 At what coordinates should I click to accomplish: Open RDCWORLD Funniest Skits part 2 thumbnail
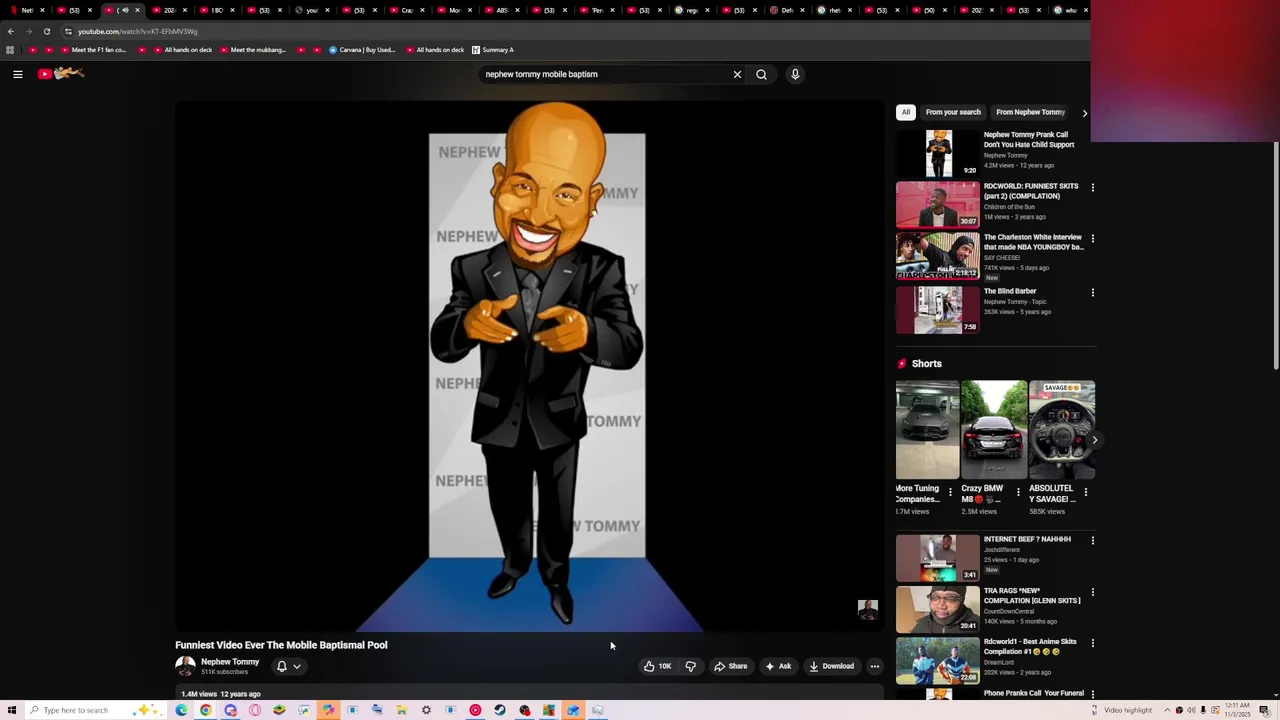937,204
